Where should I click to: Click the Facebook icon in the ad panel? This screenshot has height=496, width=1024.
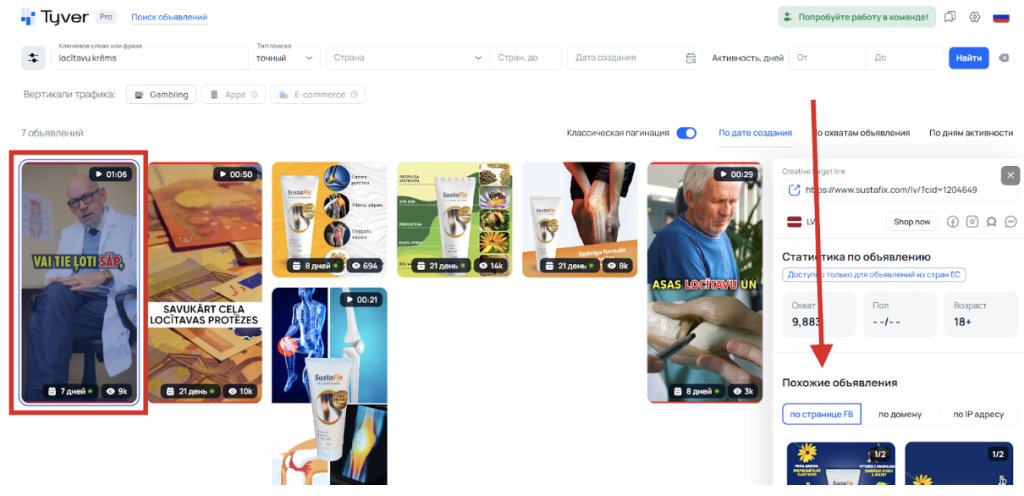pos(952,221)
